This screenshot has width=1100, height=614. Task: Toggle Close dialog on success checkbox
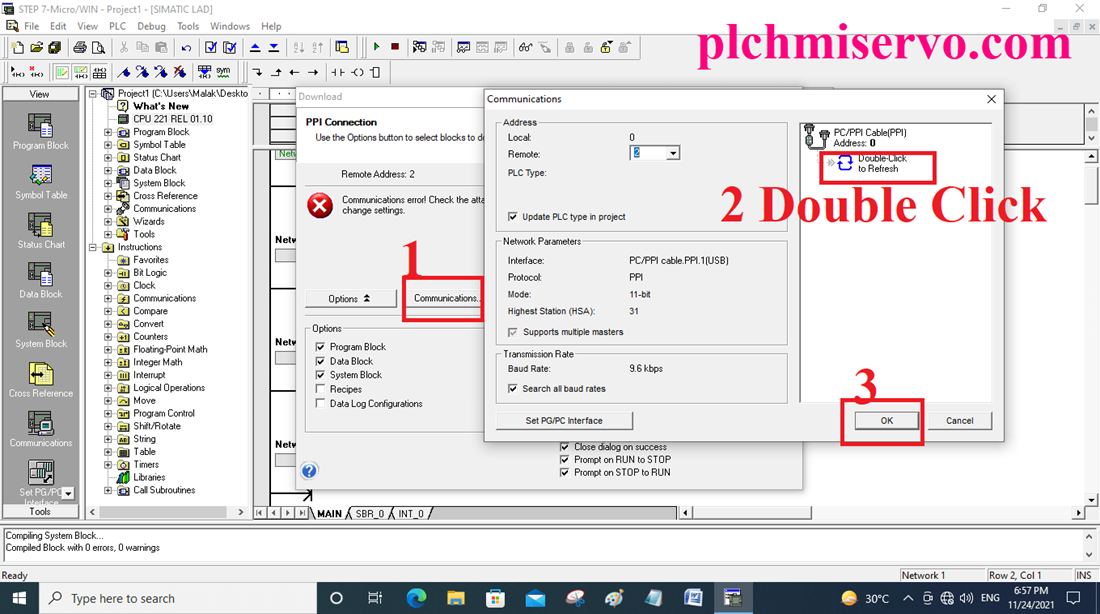tap(565, 446)
